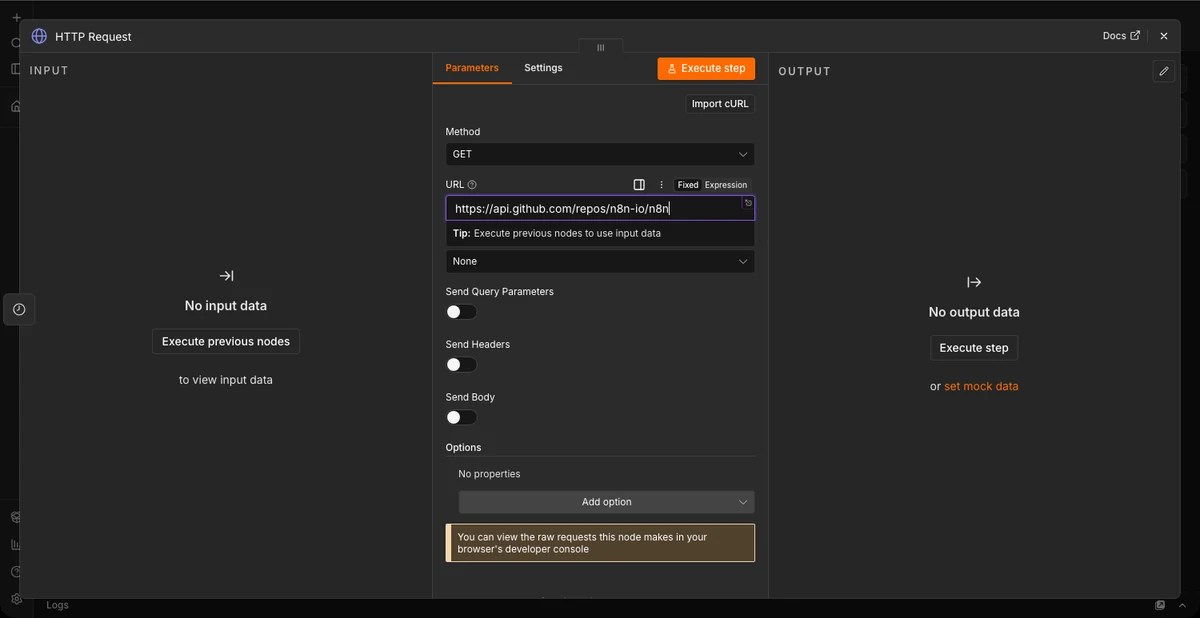
Task: Click Execute step in the Output panel
Action: [x=974, y=348]
